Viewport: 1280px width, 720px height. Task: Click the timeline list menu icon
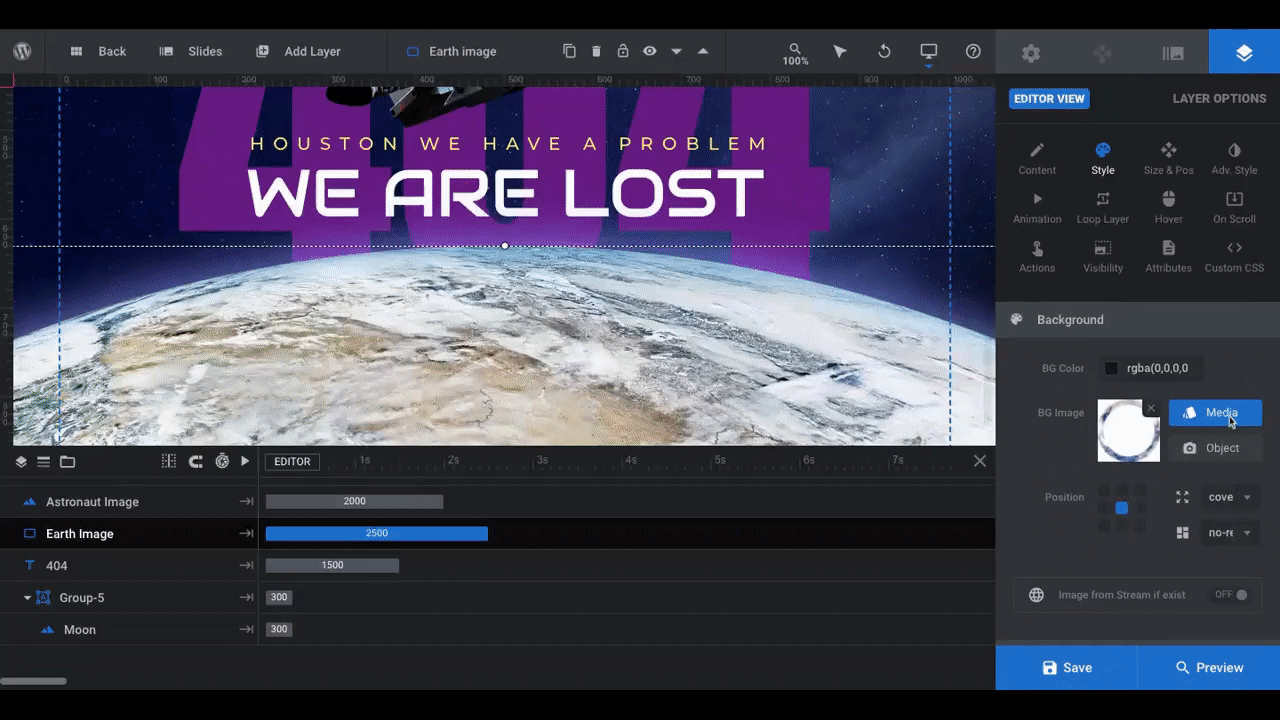coord(43,462)
